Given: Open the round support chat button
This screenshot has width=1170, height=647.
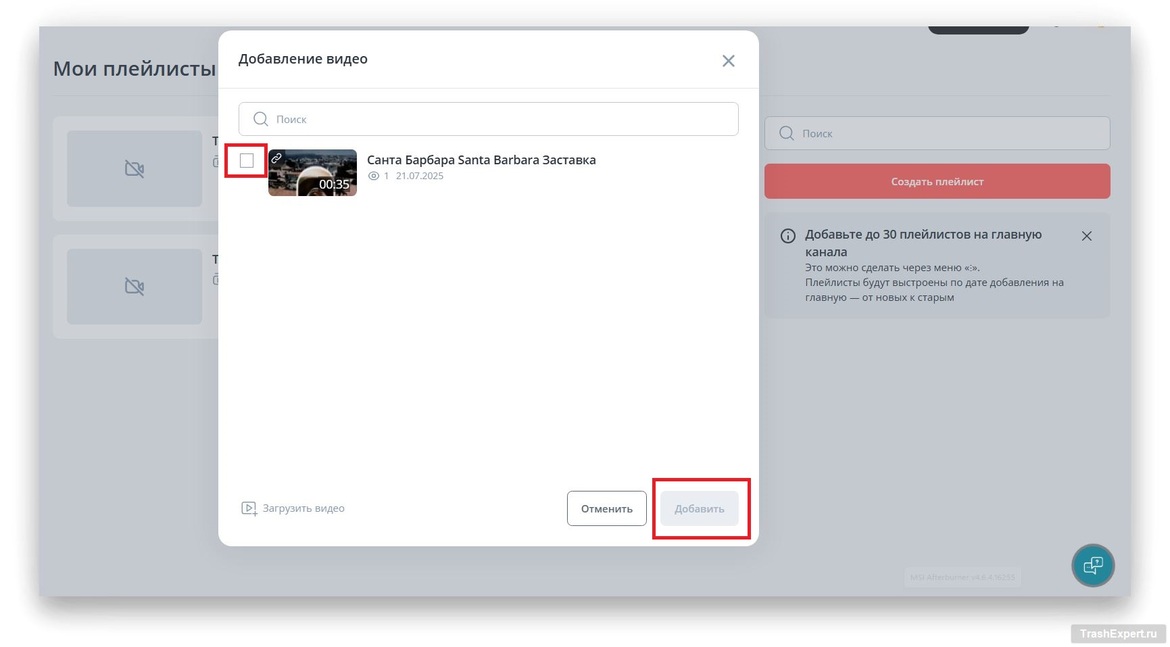Looking at the screenshot, I should tap(1093, 565).
